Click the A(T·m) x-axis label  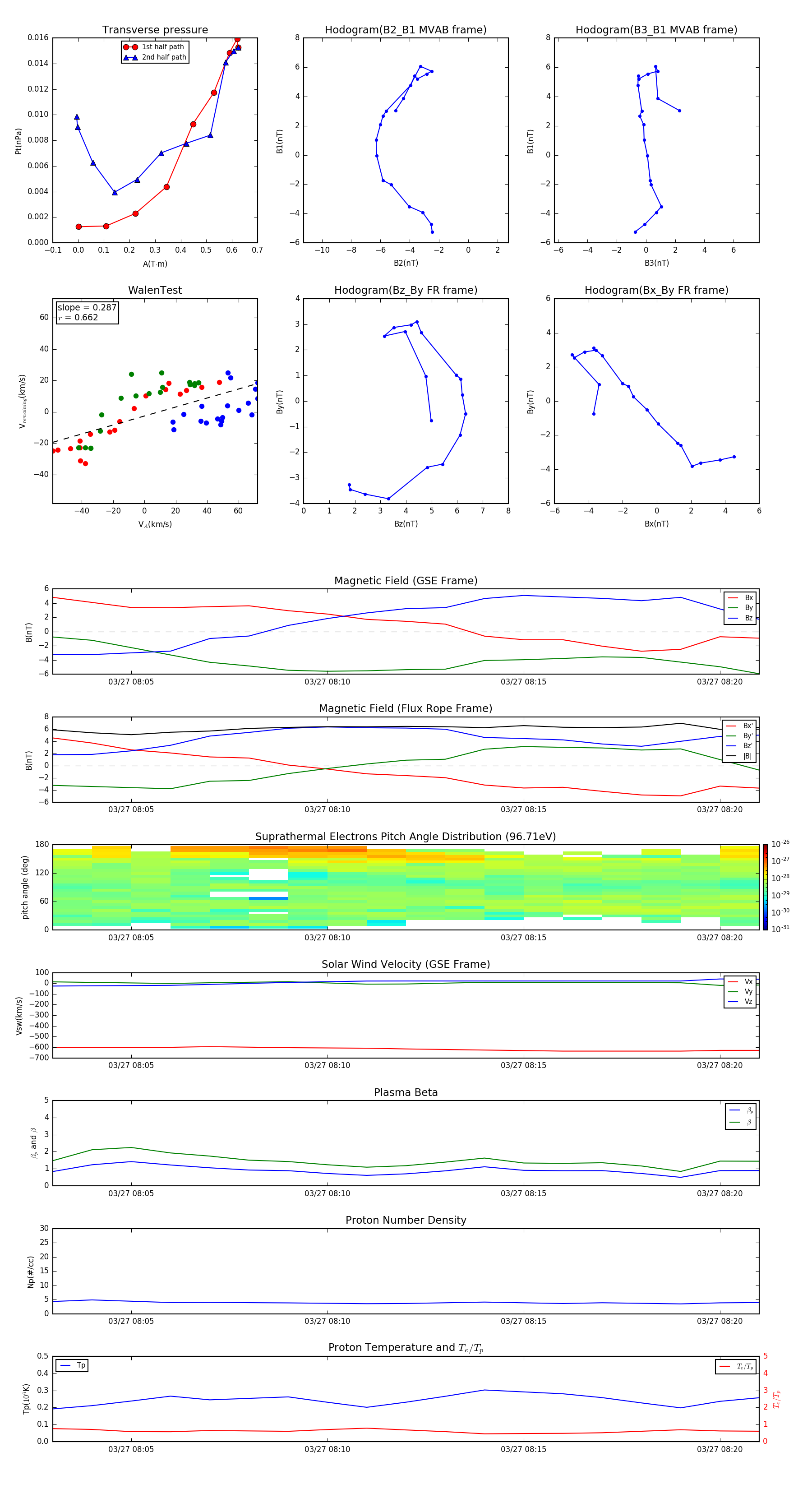point(155,264)
